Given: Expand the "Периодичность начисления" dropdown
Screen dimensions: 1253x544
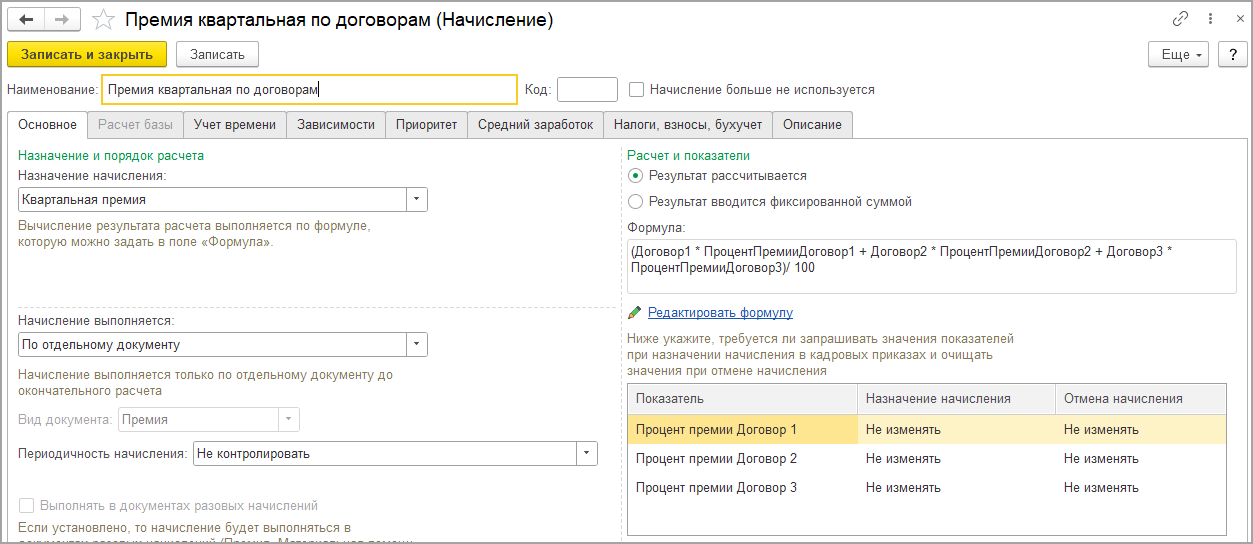Looking at the screenshot, I should [x=586, y=454].
